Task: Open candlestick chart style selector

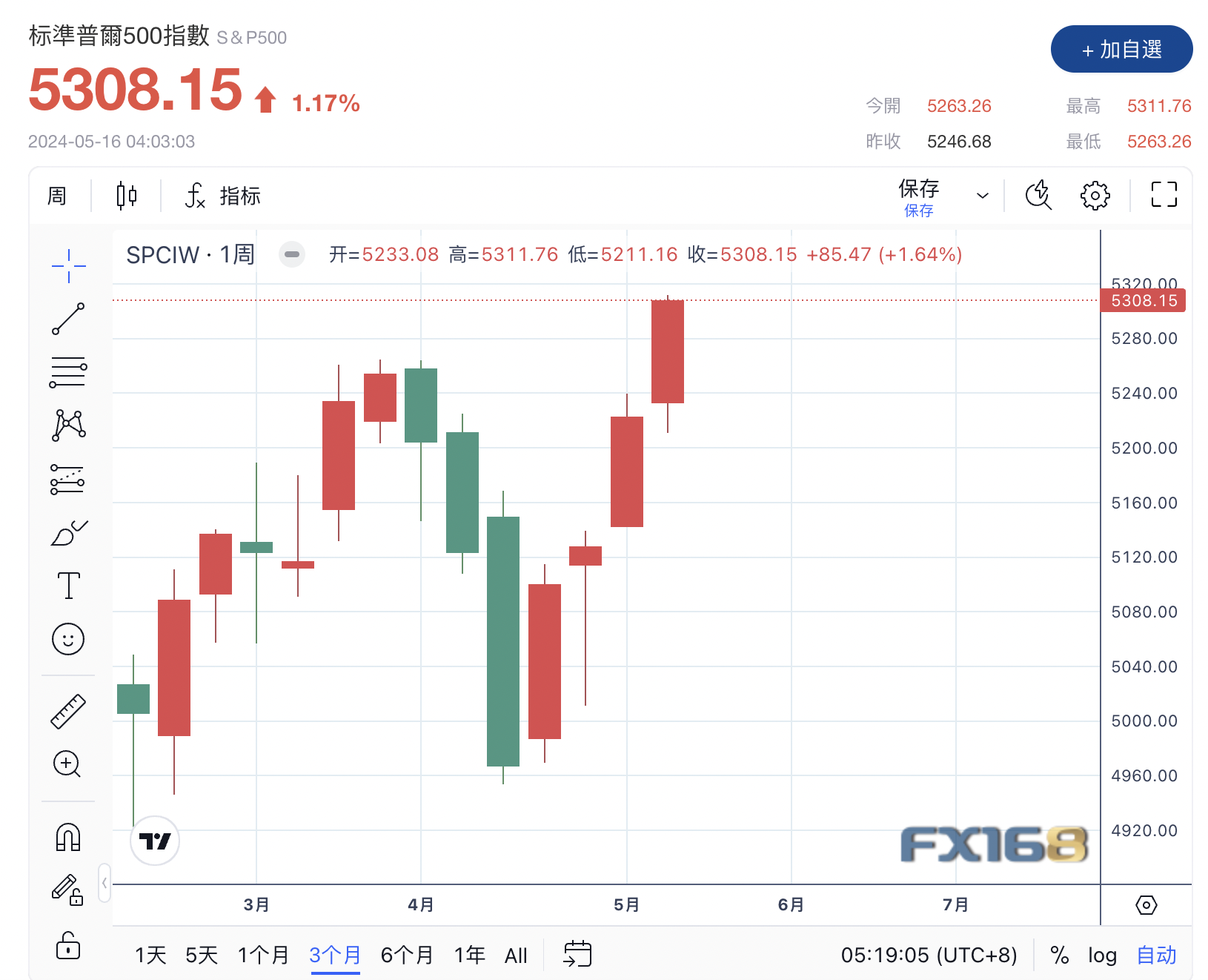Action: click(x=127, y=196)
